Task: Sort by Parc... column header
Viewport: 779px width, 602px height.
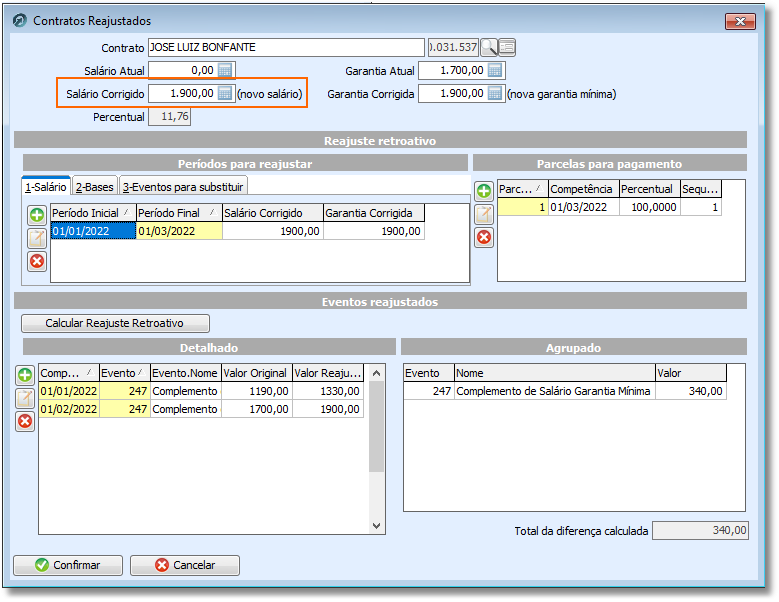Action: tap(523, 189)
